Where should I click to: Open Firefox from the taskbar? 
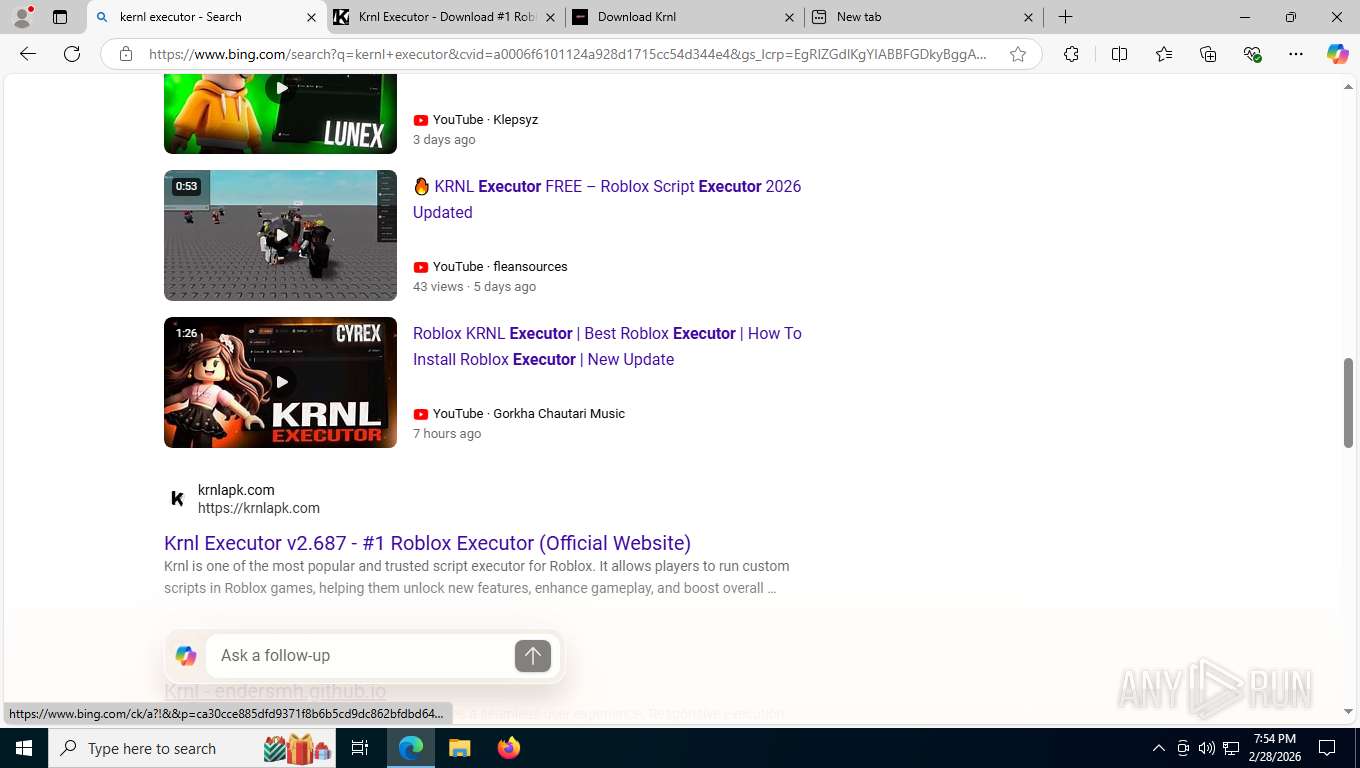click(x=508, y=748)
